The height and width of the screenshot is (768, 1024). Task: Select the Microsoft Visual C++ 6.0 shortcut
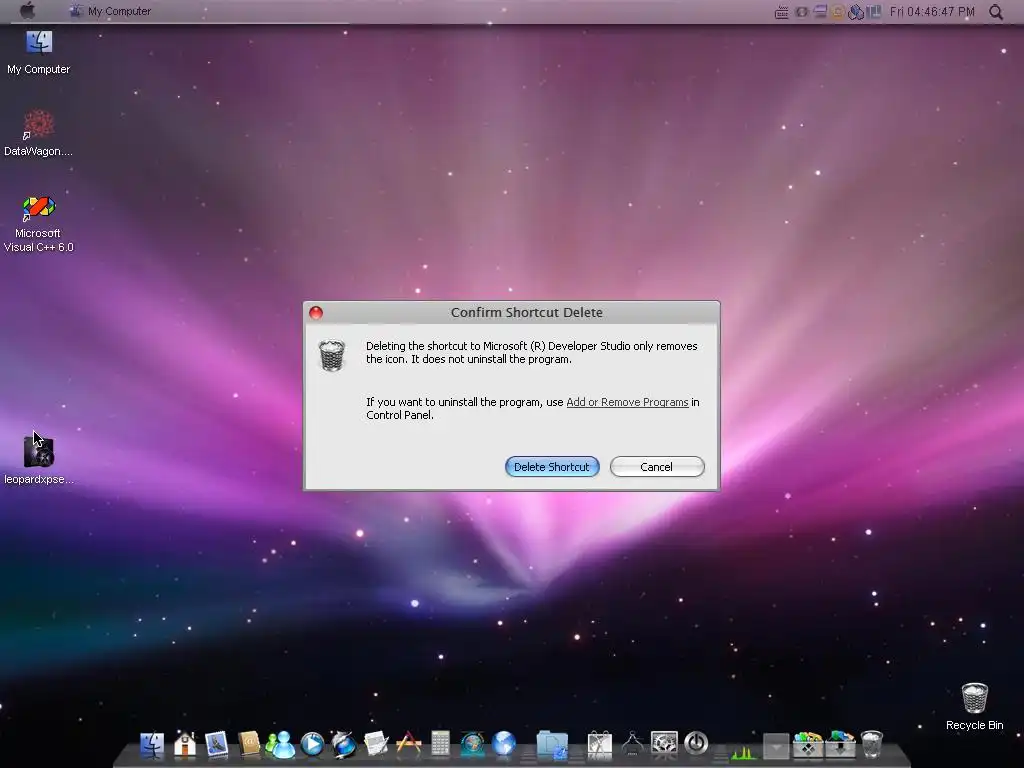point(39,225)
